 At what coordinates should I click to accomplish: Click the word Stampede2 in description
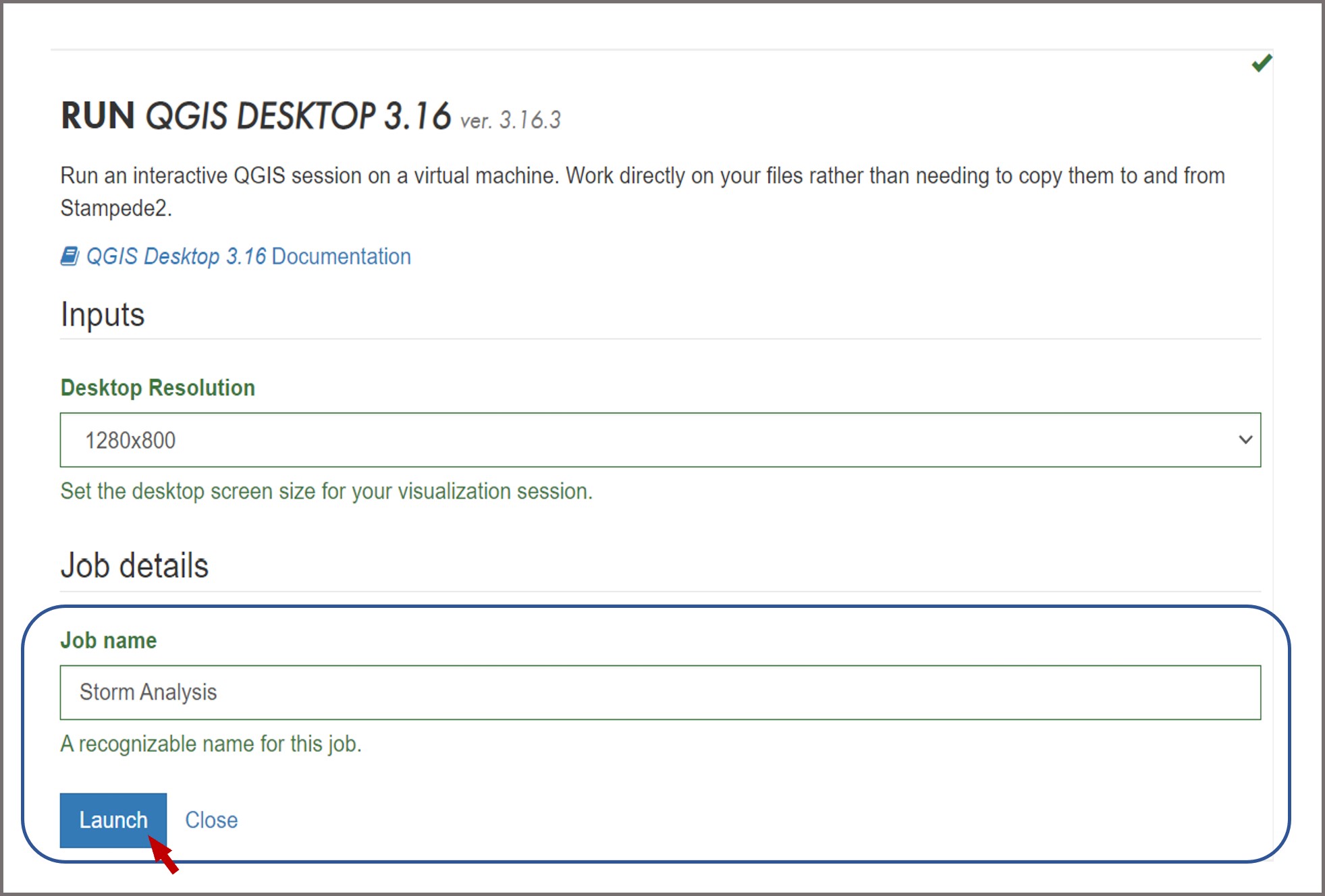click(x=114, y=208)
